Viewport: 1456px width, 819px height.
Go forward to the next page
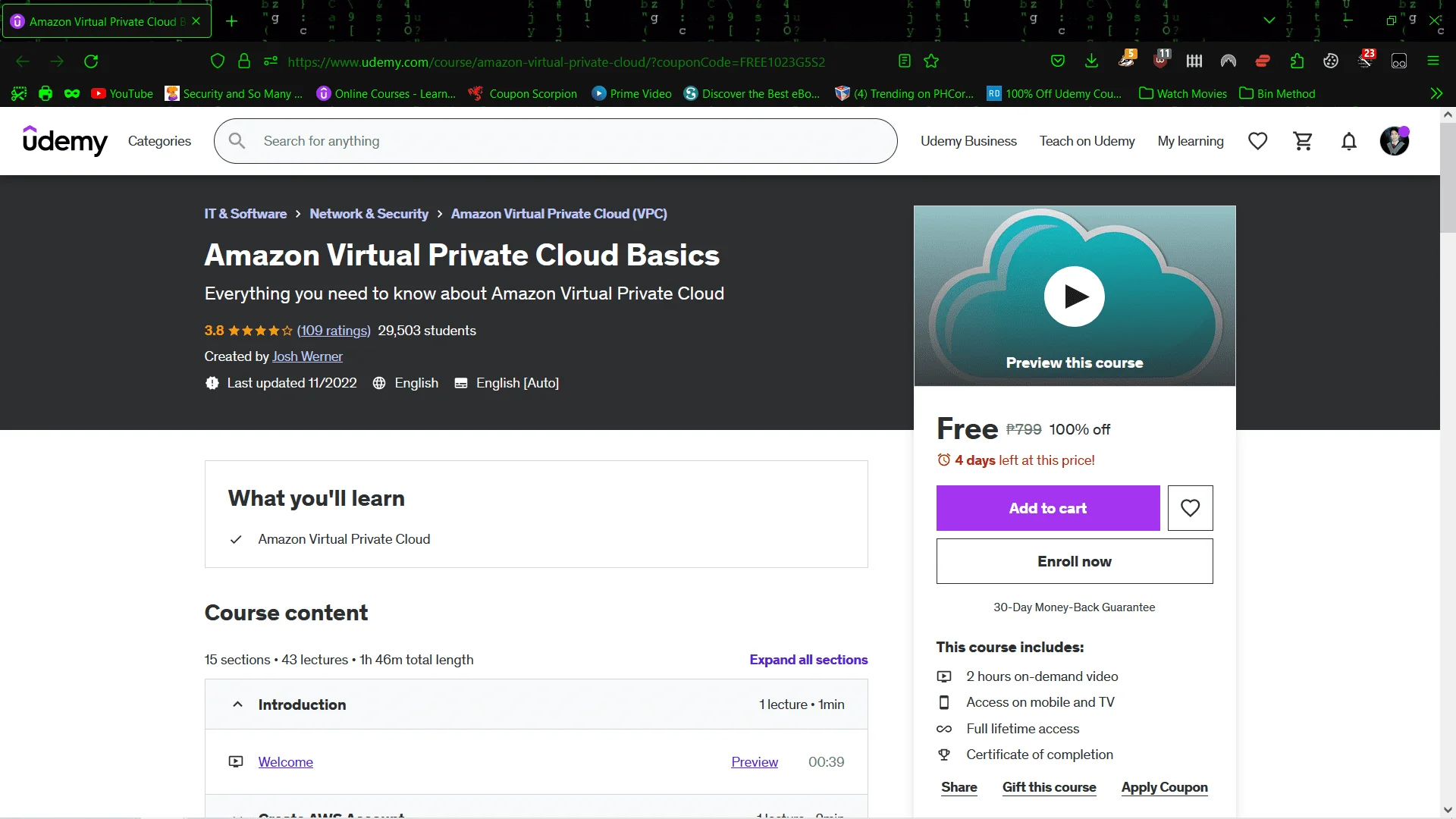57,61
